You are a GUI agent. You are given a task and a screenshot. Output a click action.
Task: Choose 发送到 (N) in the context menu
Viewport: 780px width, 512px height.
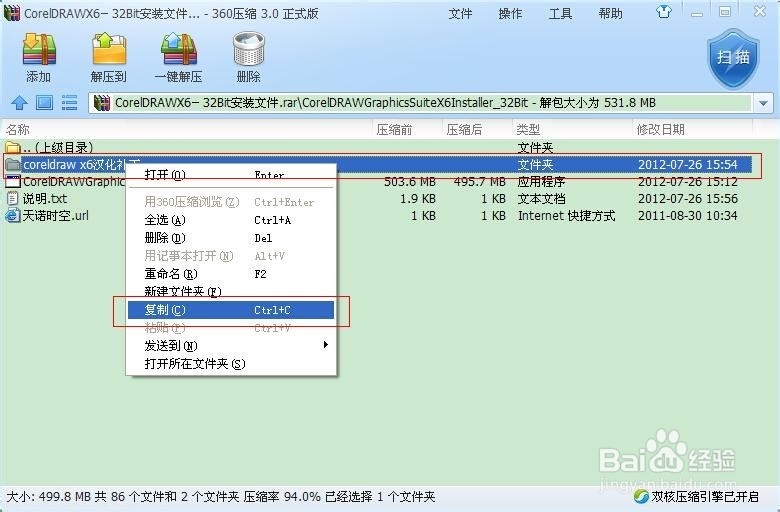click(231, 345)
